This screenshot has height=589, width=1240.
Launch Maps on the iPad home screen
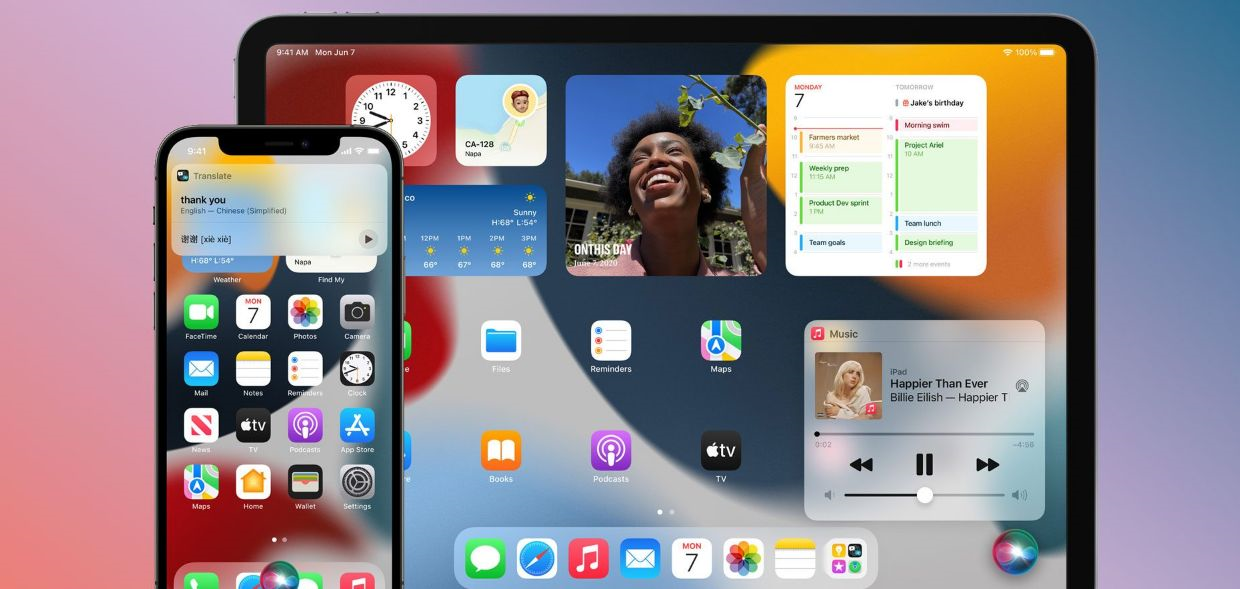click(721, 341)
